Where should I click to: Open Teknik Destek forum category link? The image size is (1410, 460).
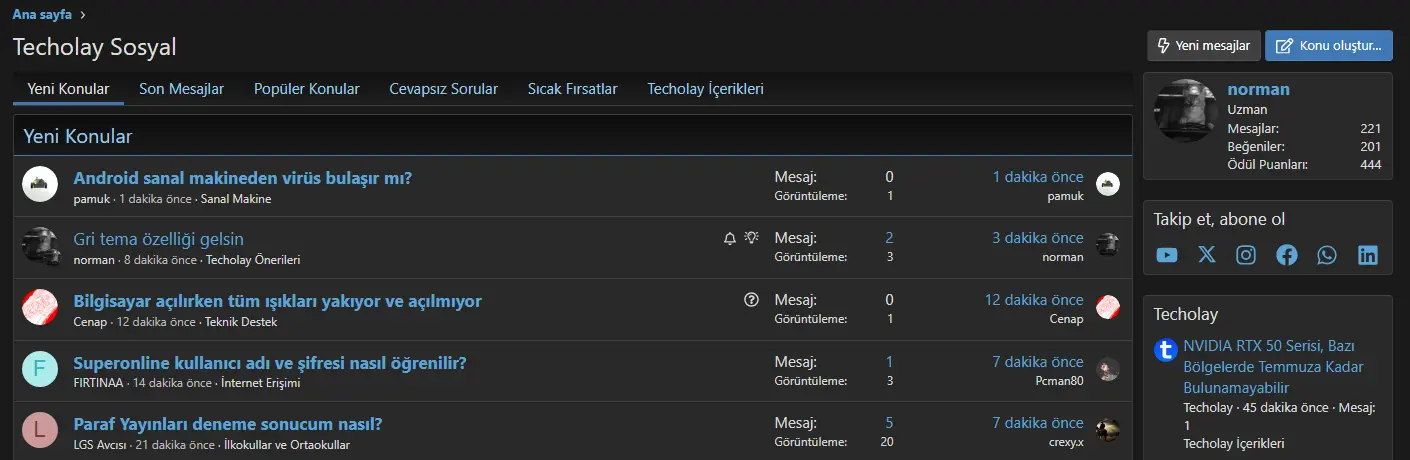[x=241, y=322]
